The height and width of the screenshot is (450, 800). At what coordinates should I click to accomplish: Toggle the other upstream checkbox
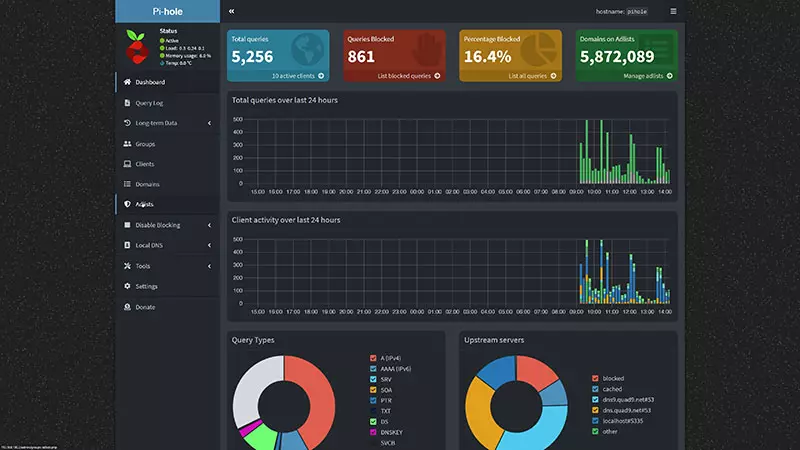tap(595, 431)
